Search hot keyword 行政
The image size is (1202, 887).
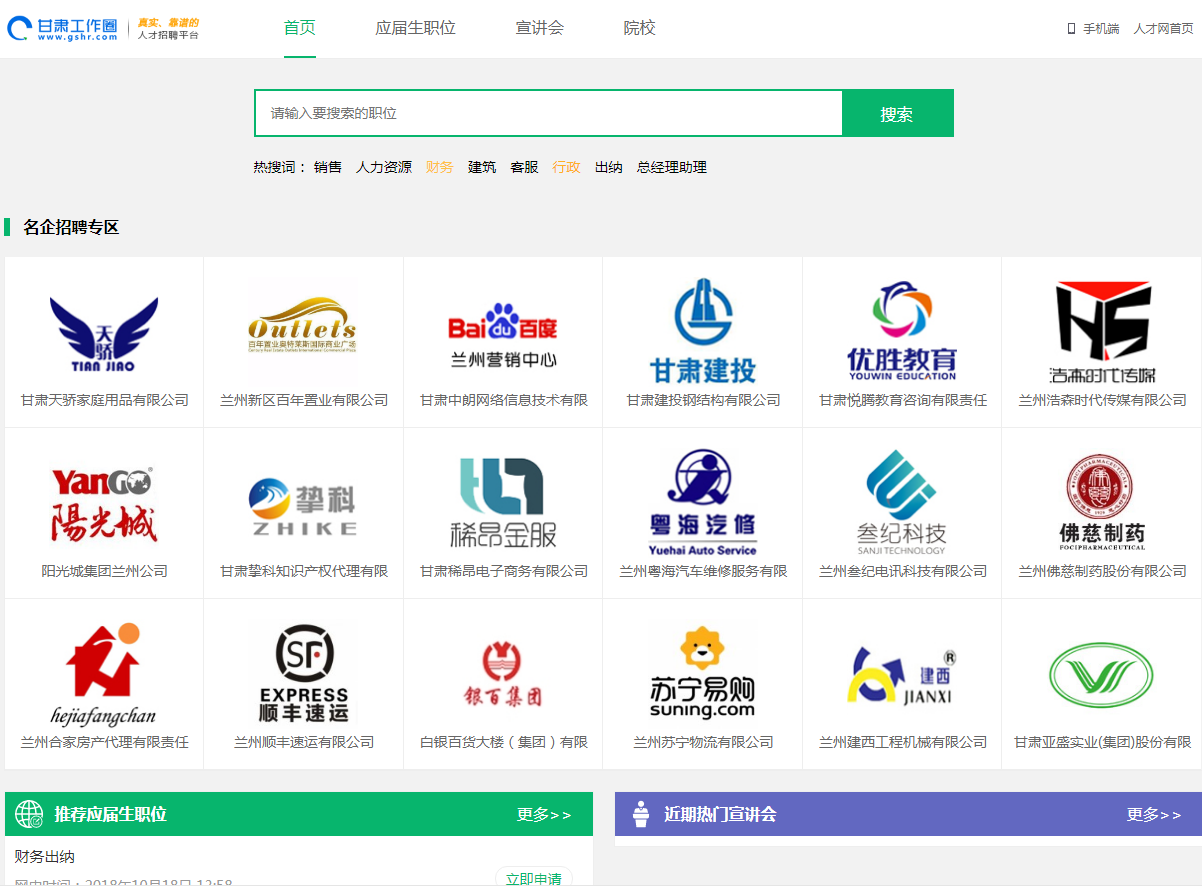click(x=567, y=167)
